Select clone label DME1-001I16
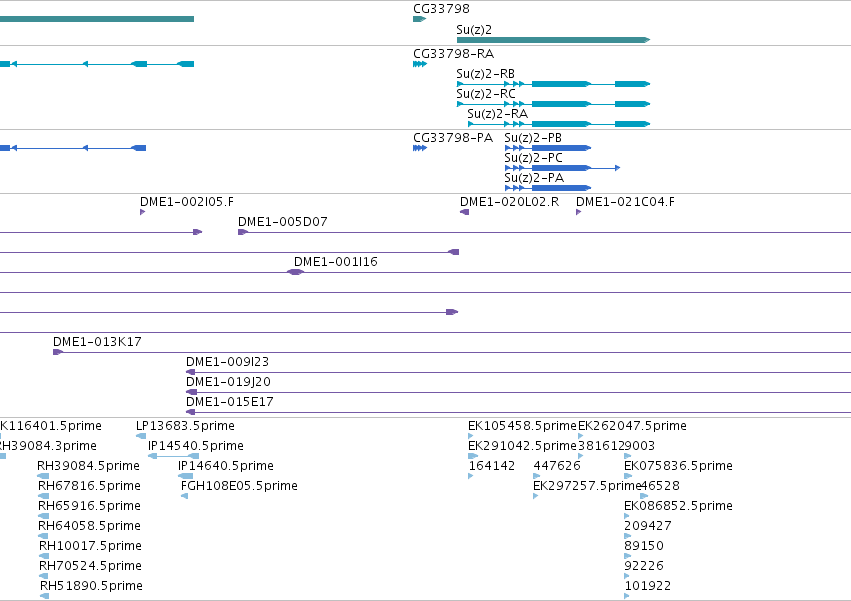Screen dimensions: 851x601 pos(336,262)
